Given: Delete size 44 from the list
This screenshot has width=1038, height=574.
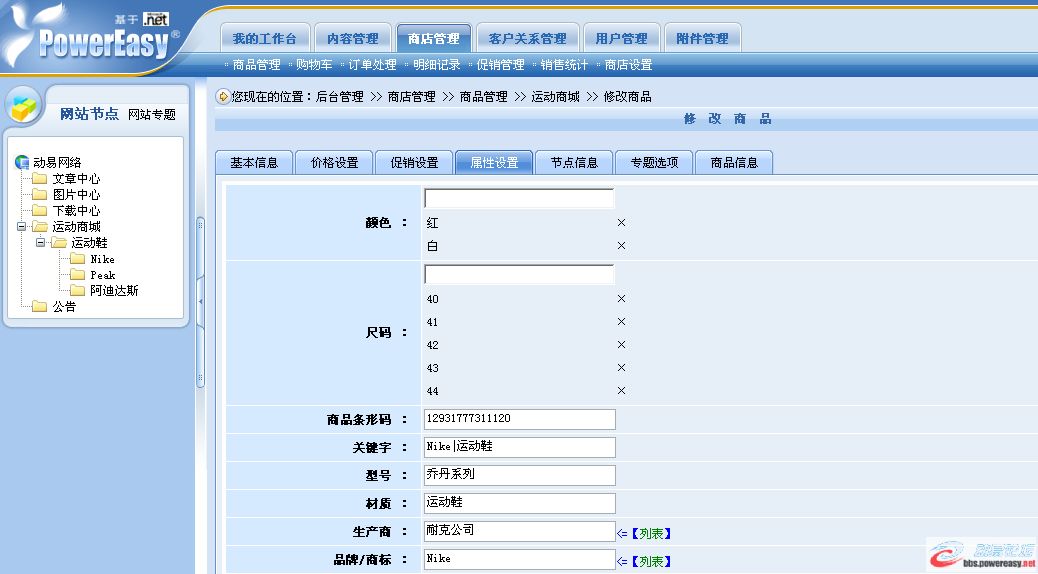Looking at the screenshot, I should [621, 391].
